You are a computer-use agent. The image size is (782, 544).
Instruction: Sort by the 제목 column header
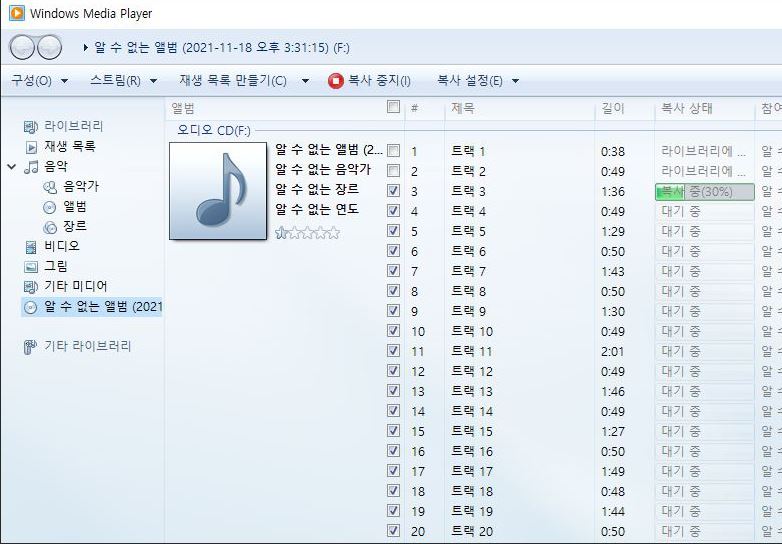(x=463, y=108)
